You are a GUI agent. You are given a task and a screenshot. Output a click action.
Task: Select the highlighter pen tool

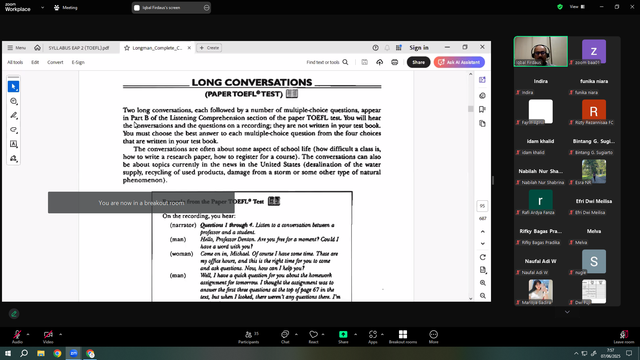[13, 116]
